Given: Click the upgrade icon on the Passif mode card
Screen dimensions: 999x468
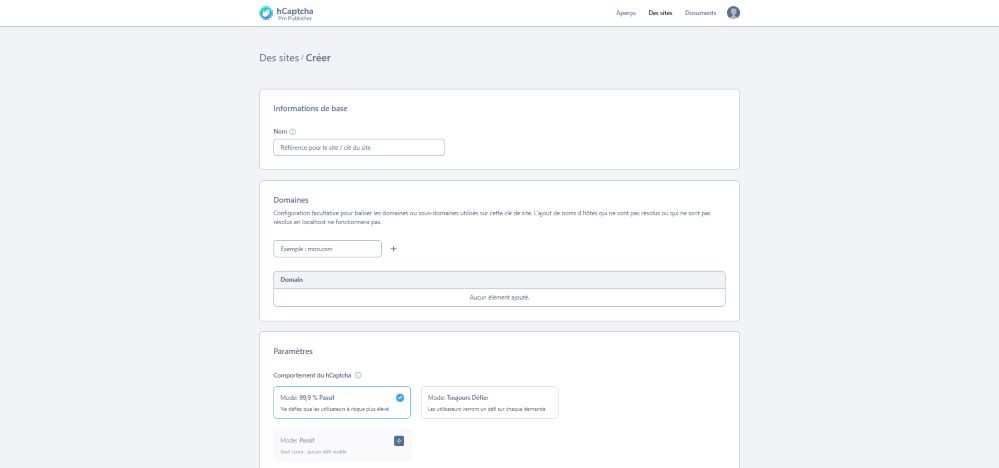Looking at the screenshot, I should point(399,441).
